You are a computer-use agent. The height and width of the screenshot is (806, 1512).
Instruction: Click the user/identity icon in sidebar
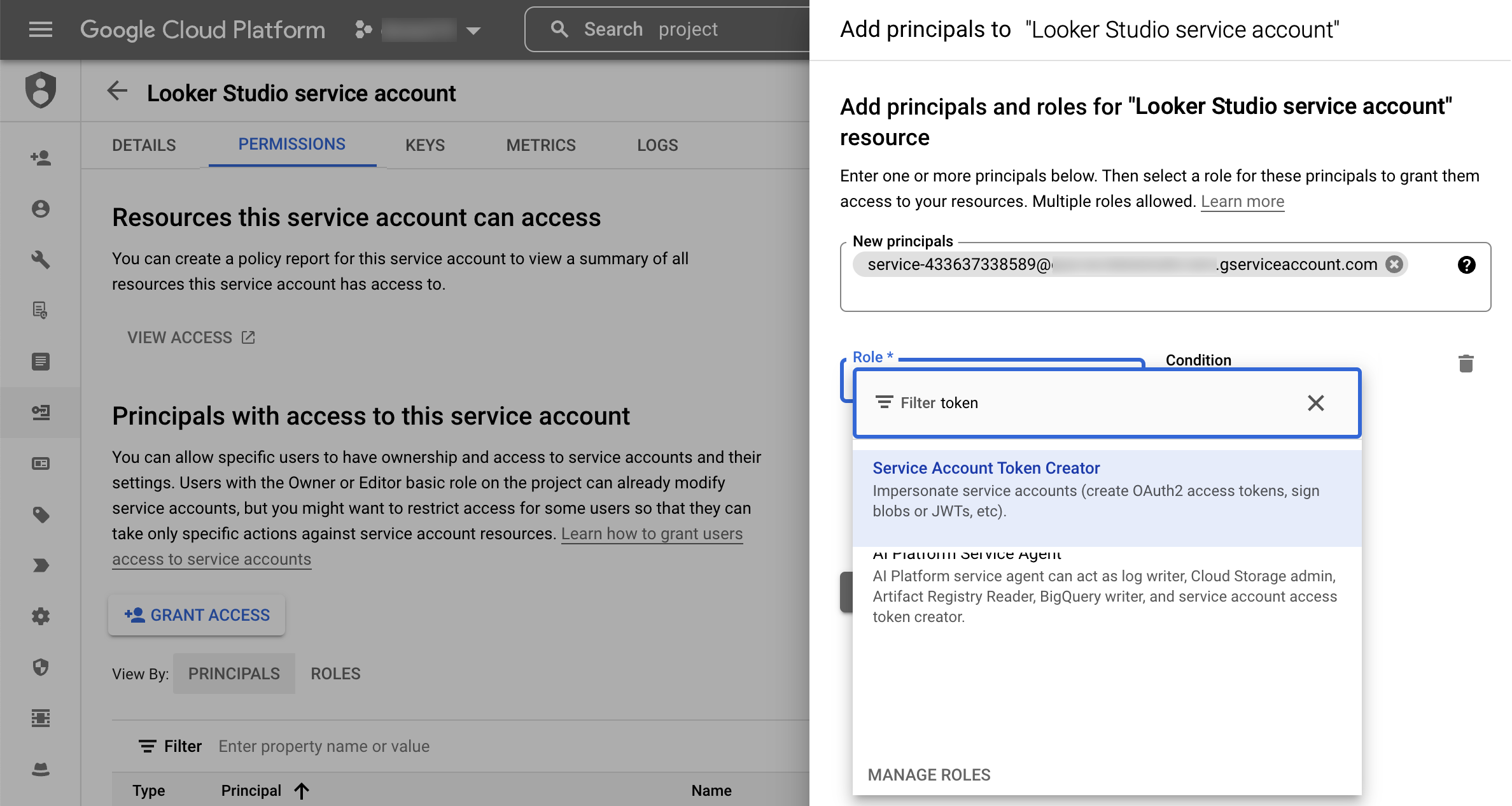pyautogui.click(x=40, y=209)
